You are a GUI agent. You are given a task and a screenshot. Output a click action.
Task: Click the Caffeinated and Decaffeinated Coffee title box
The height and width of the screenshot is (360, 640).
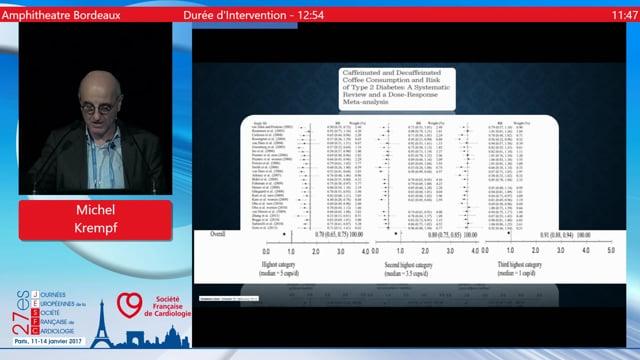(x=397, y=89)
